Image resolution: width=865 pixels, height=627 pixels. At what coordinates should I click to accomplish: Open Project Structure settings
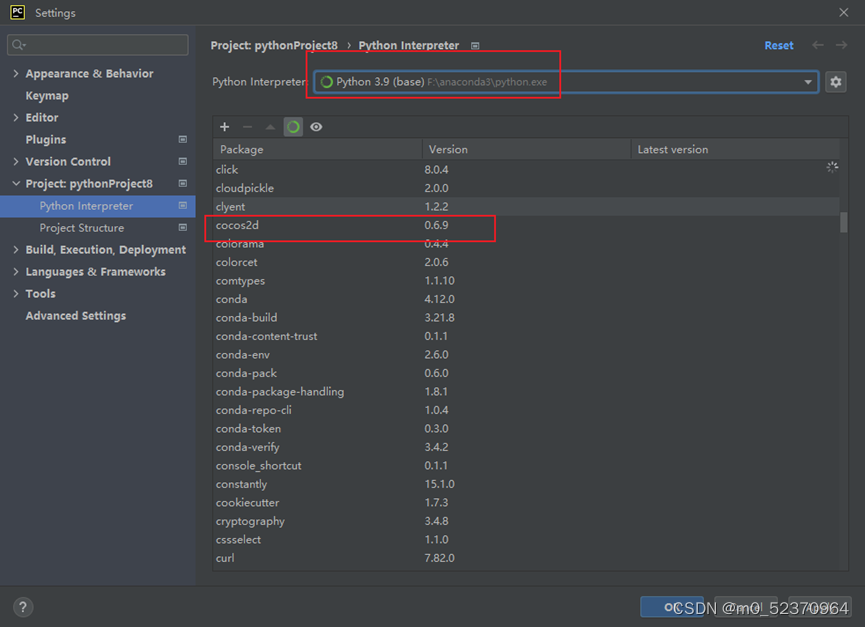click(x=82, y=228)
